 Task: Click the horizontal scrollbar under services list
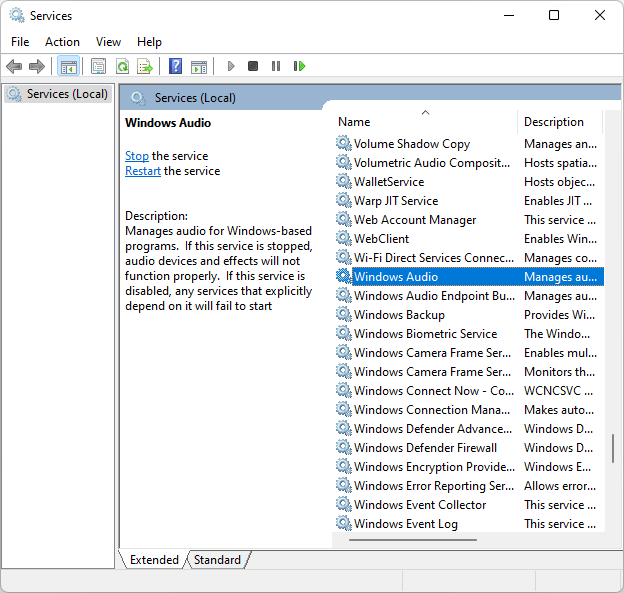413,540
